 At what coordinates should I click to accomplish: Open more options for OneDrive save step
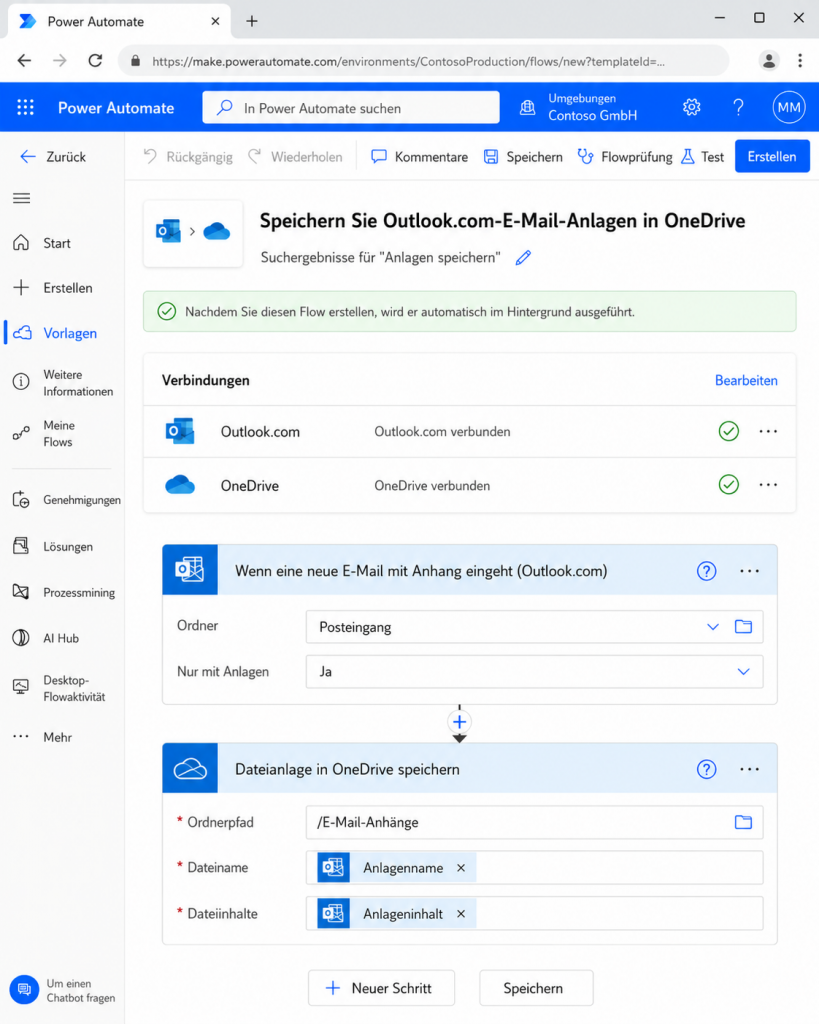[x=749, y=769]
